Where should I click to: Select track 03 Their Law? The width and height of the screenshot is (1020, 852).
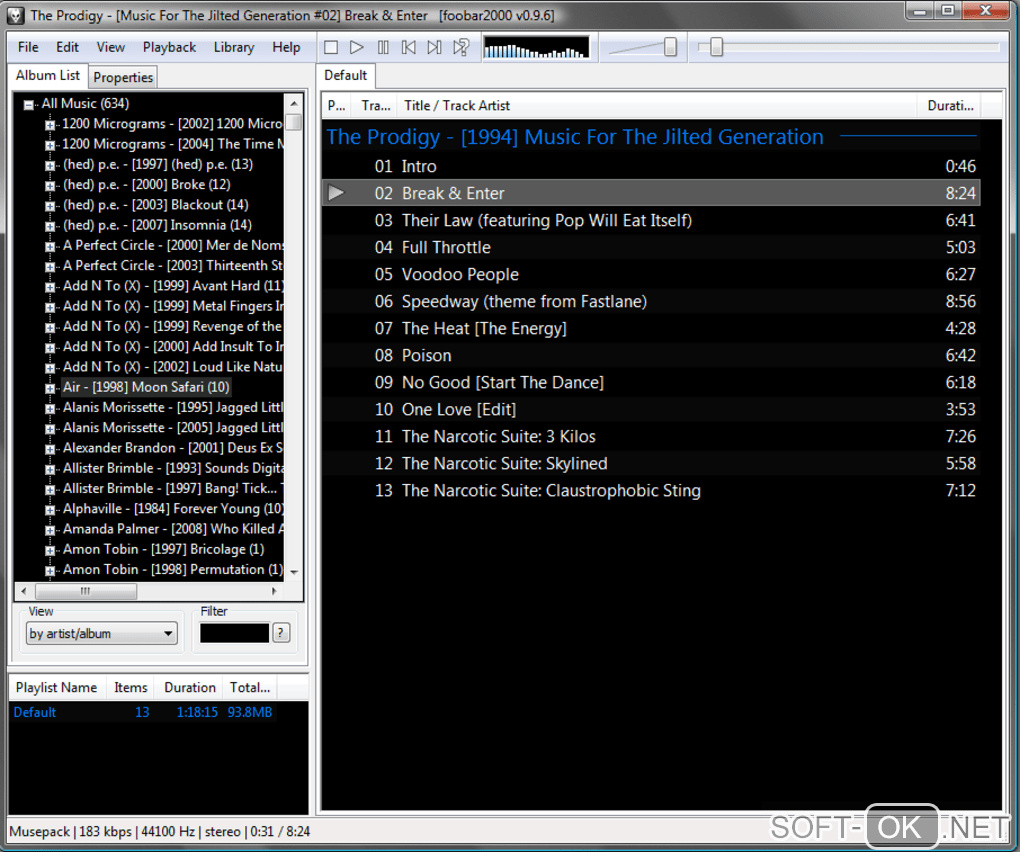pyautogui.click(x=651, y=220)
